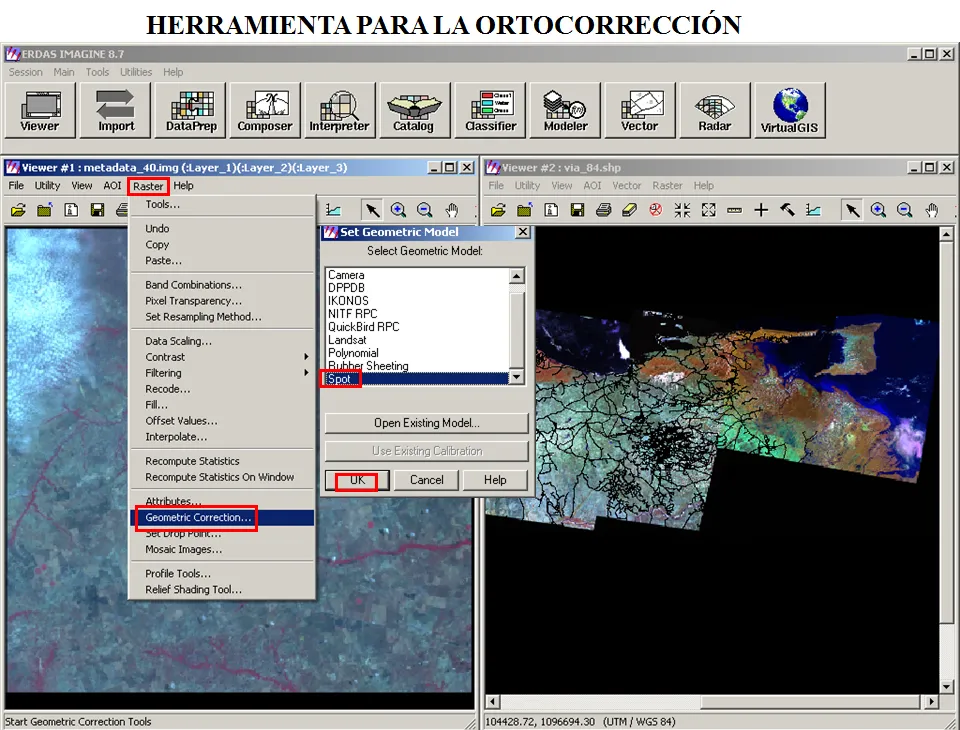
Task: Open Utility menu in Viewer #1
Action: pos(47,186)
